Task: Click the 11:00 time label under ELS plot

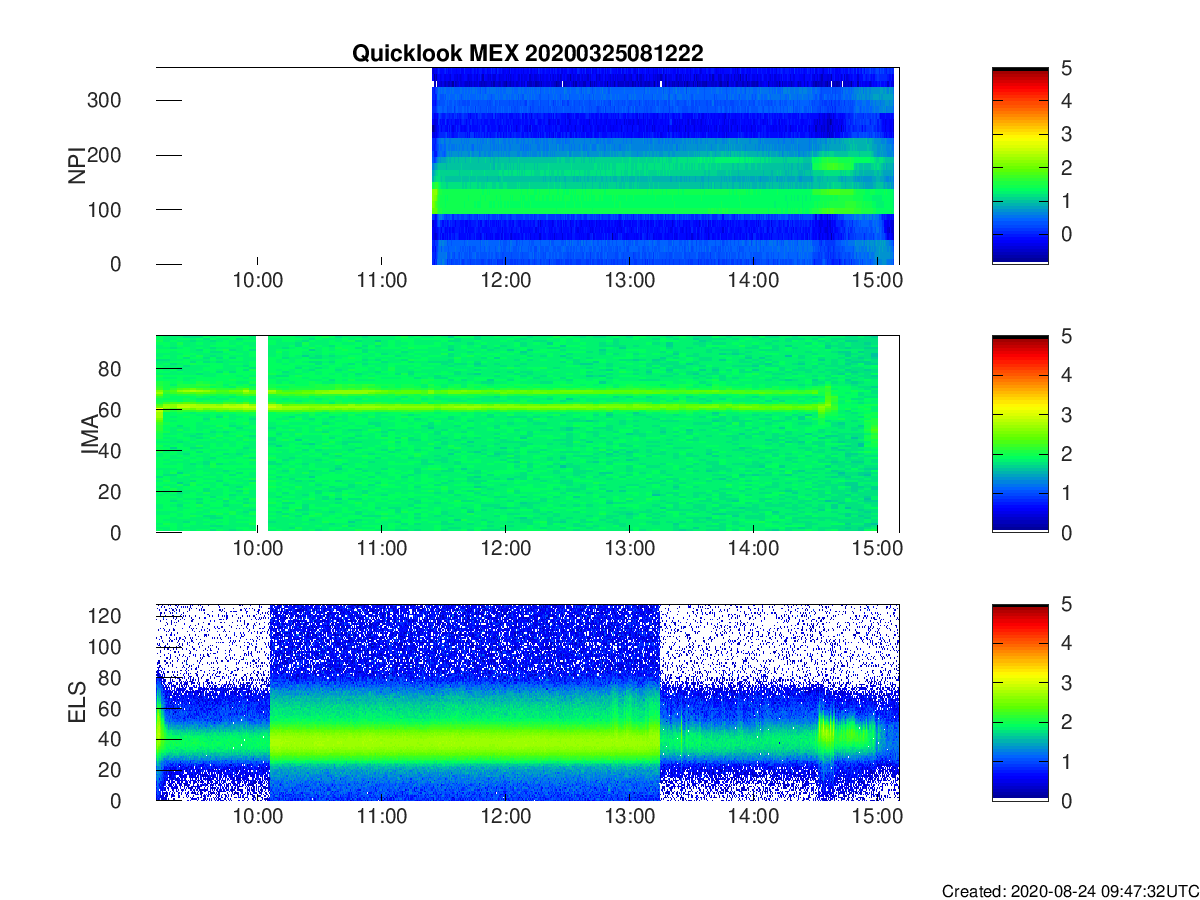Action: pyautogui.click(x=382, y=817)
